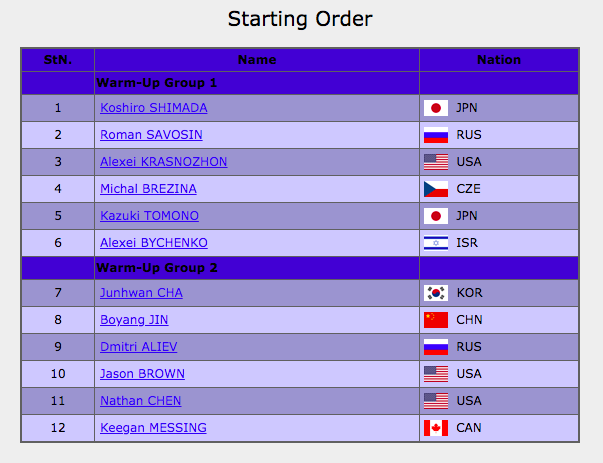The image size is (603, 463).
Task: Click the Canada flag icon
Action: pos(436,428)
